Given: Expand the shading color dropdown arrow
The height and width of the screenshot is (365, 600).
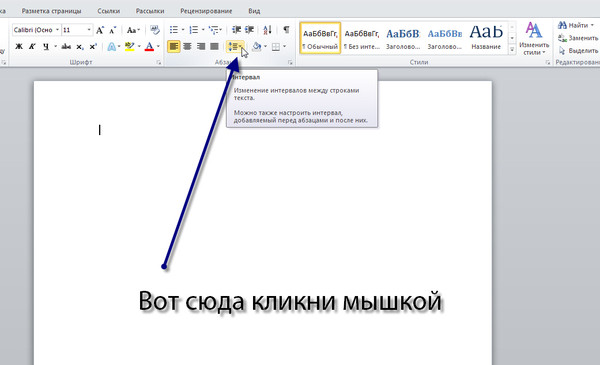Looking at the screenshot, I should click(266, 47).
